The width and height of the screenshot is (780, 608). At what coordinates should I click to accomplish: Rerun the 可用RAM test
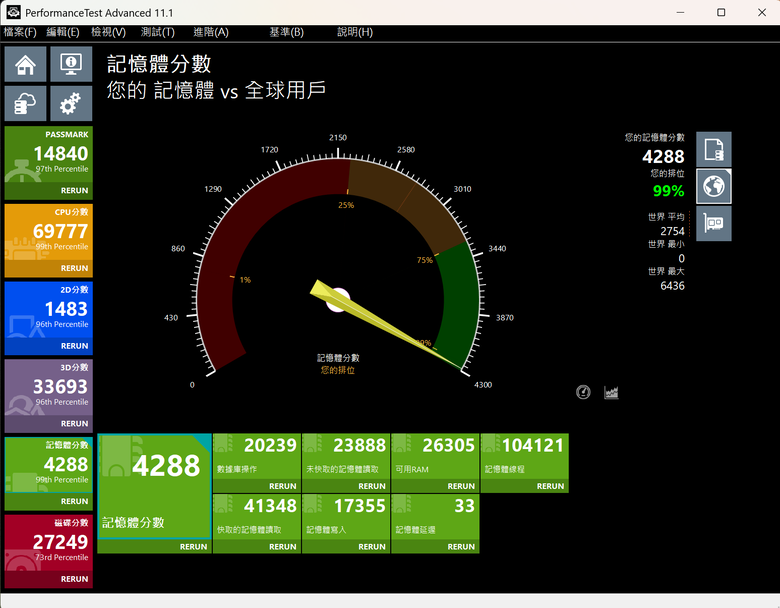coord(461,486)
